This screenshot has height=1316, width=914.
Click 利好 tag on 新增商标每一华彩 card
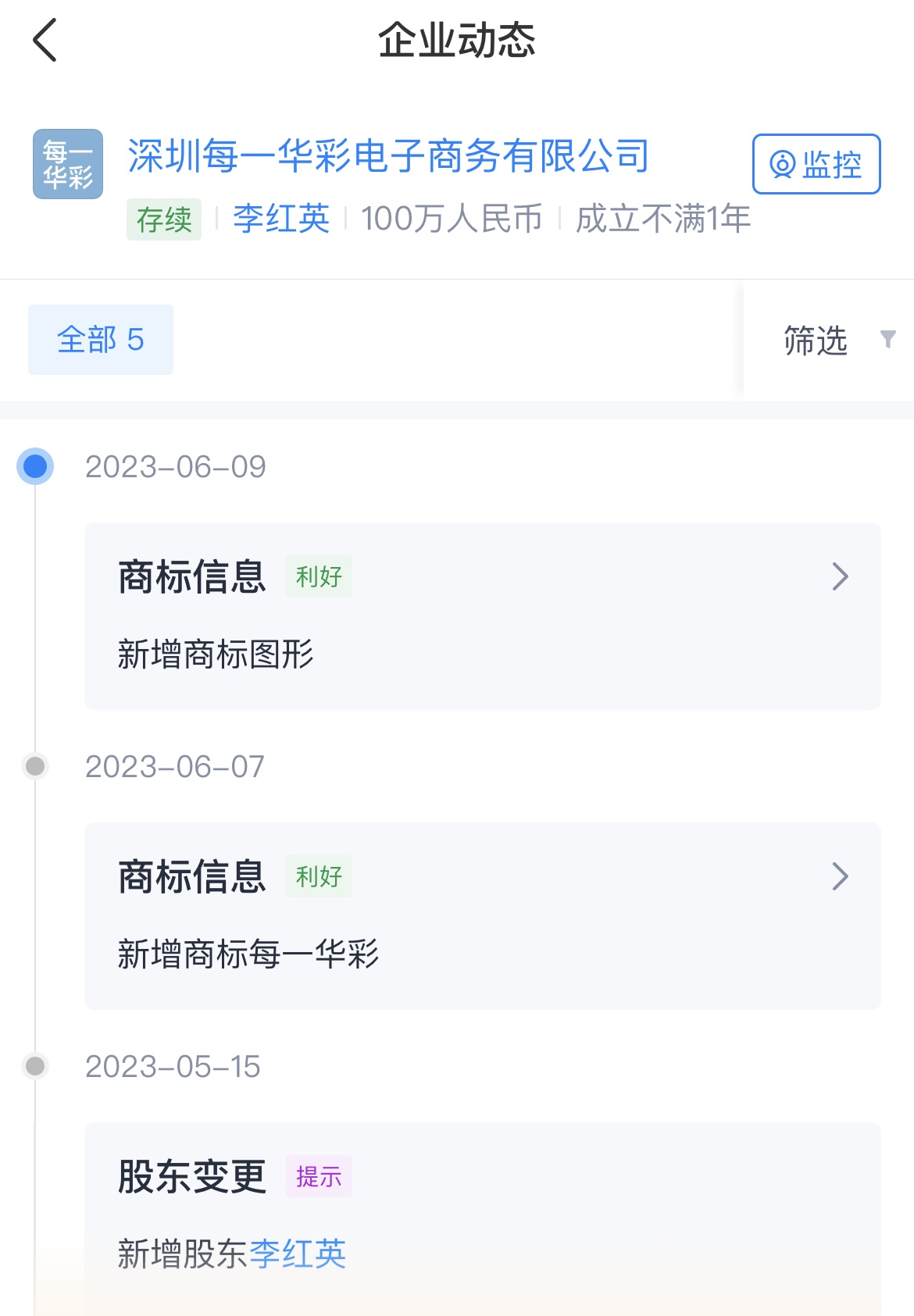[x=319, y=876]
